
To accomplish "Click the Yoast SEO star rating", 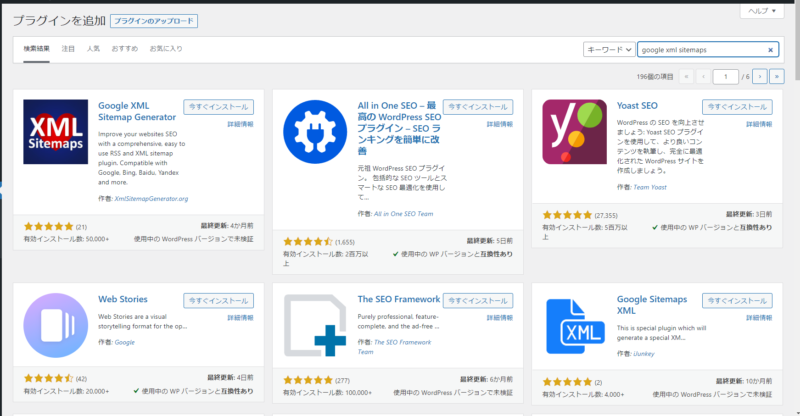I will click(567, 215).
